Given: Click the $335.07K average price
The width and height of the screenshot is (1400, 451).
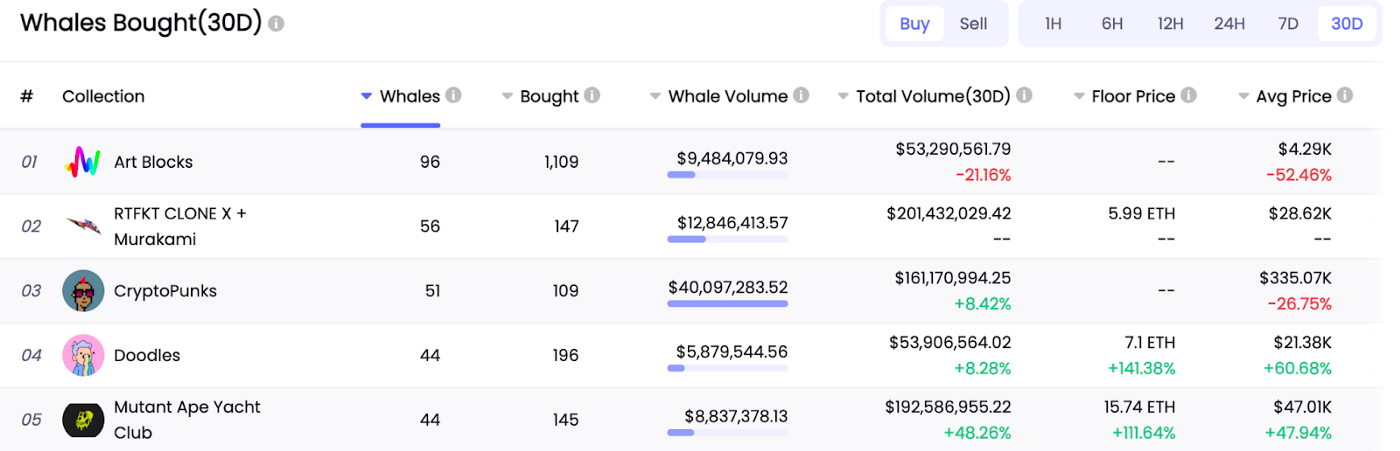Looking at the screenshot, I should click(x=1295, y=278).
